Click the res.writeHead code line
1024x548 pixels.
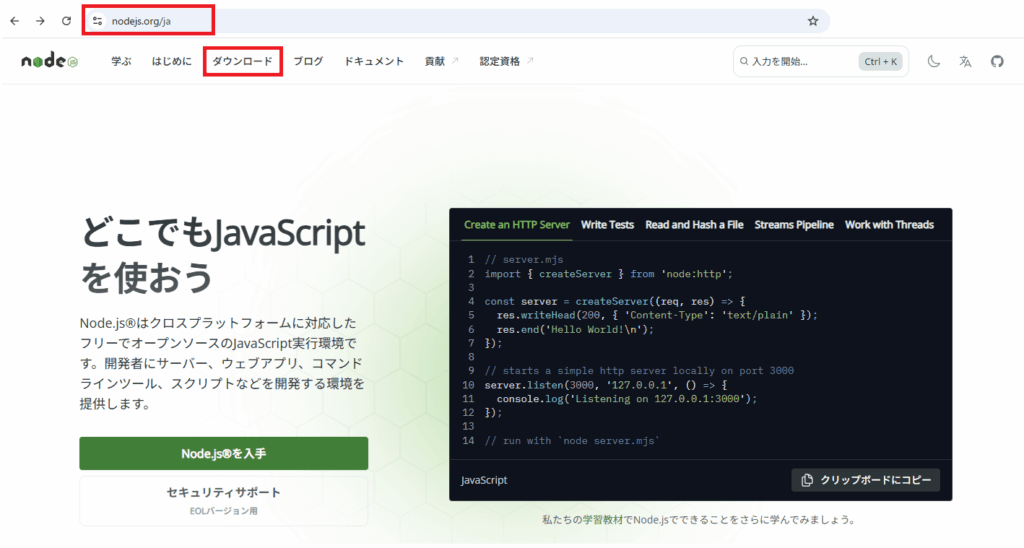click(x=657, y=315)
